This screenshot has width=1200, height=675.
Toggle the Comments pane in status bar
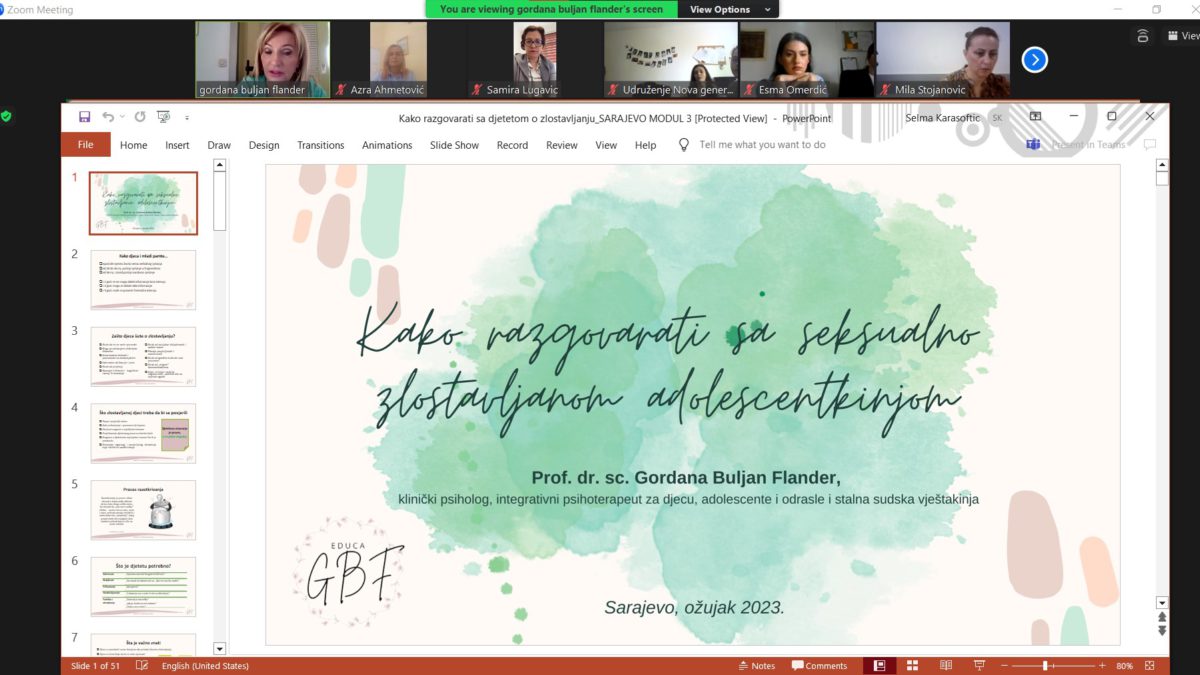819,665
